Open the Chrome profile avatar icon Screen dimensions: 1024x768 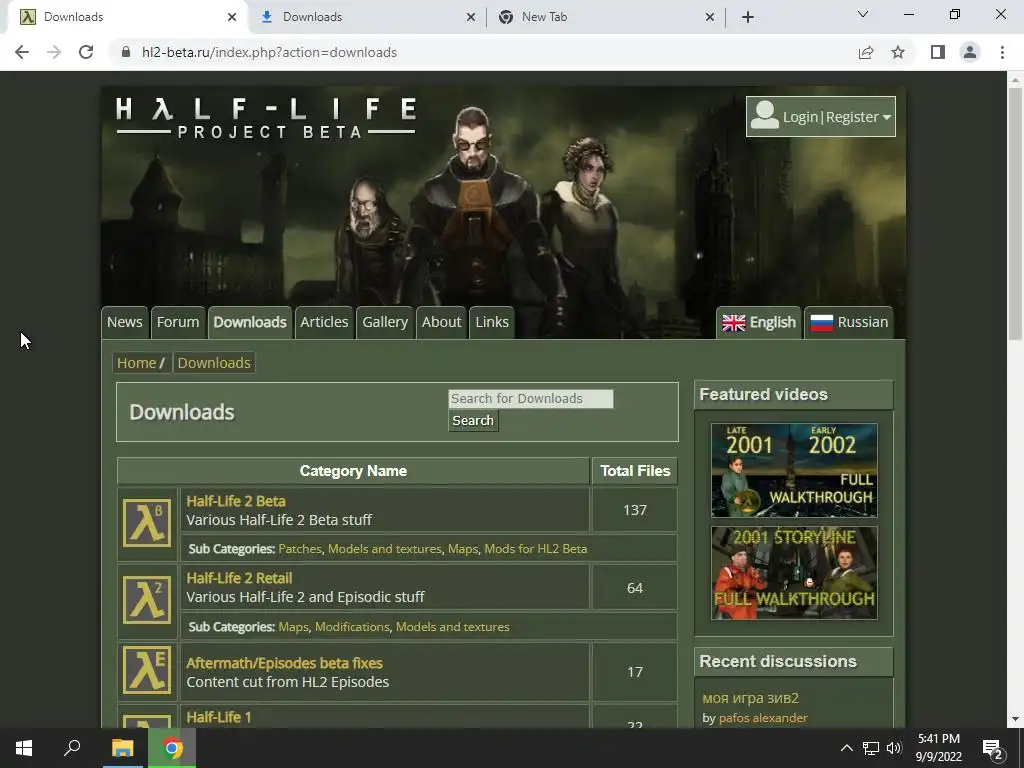[x=970, y=52]
